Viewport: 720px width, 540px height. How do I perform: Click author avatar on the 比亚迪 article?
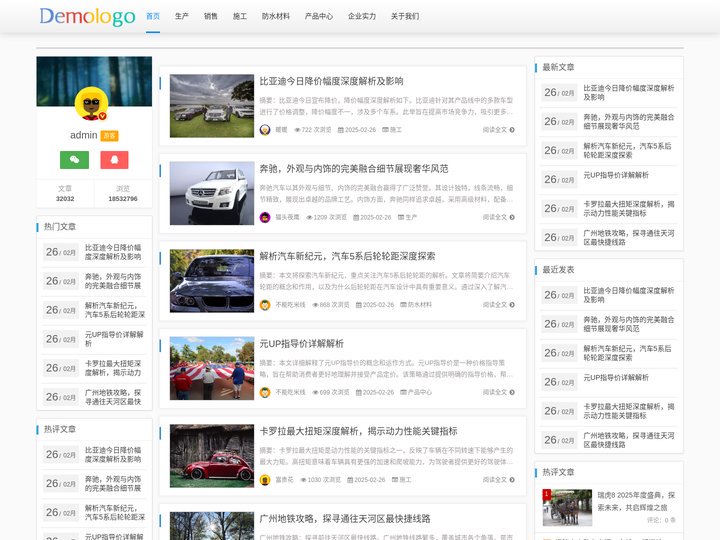tap(265, 130)
